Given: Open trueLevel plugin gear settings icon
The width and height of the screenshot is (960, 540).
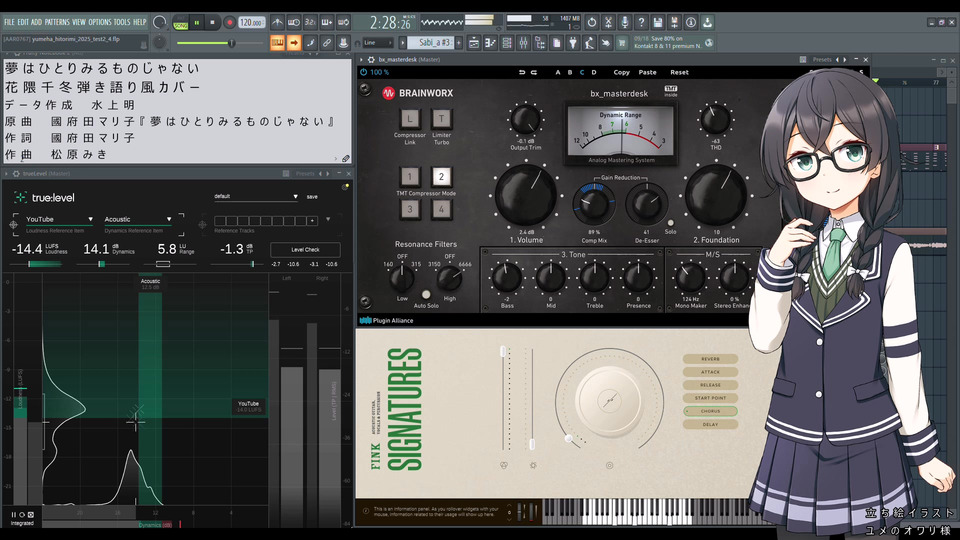Looking at the screenshot, I should pos(16,173).
